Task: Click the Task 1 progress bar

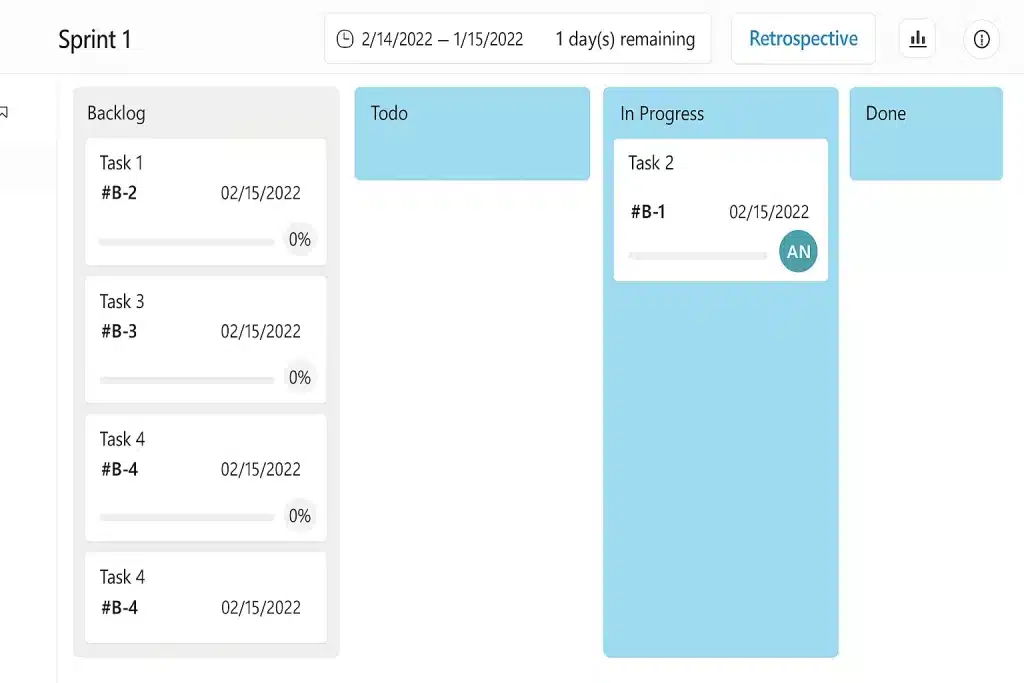Action: click(x=186, y=242)
